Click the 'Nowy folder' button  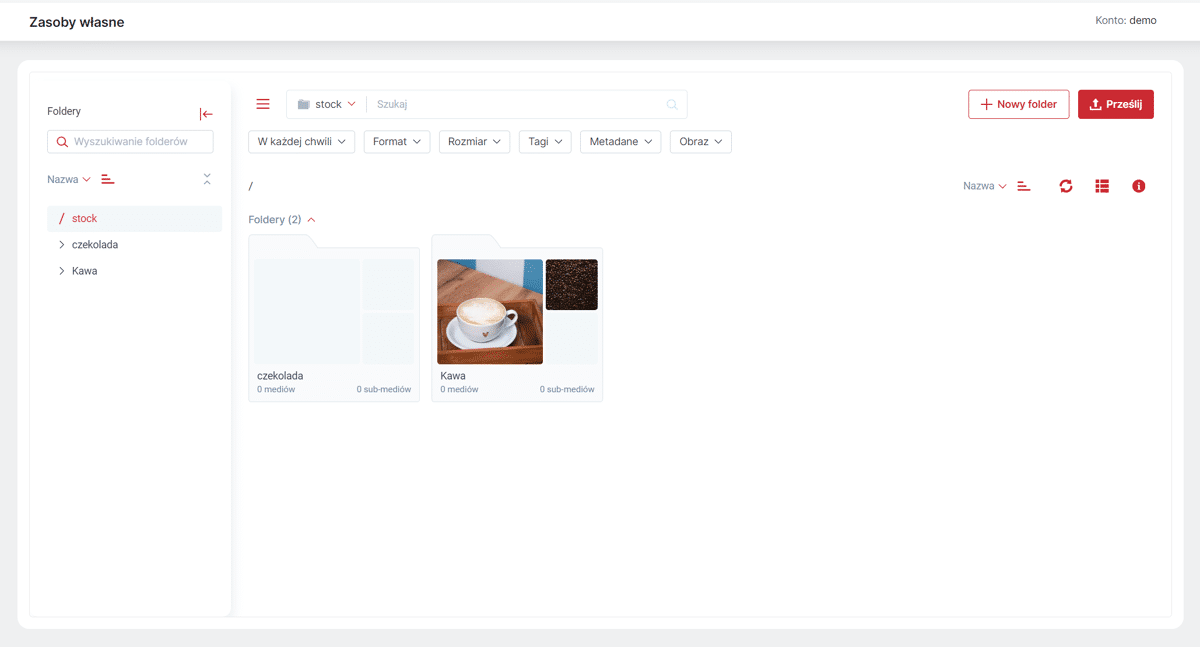pyautogui.click(x=1018, y=104)
